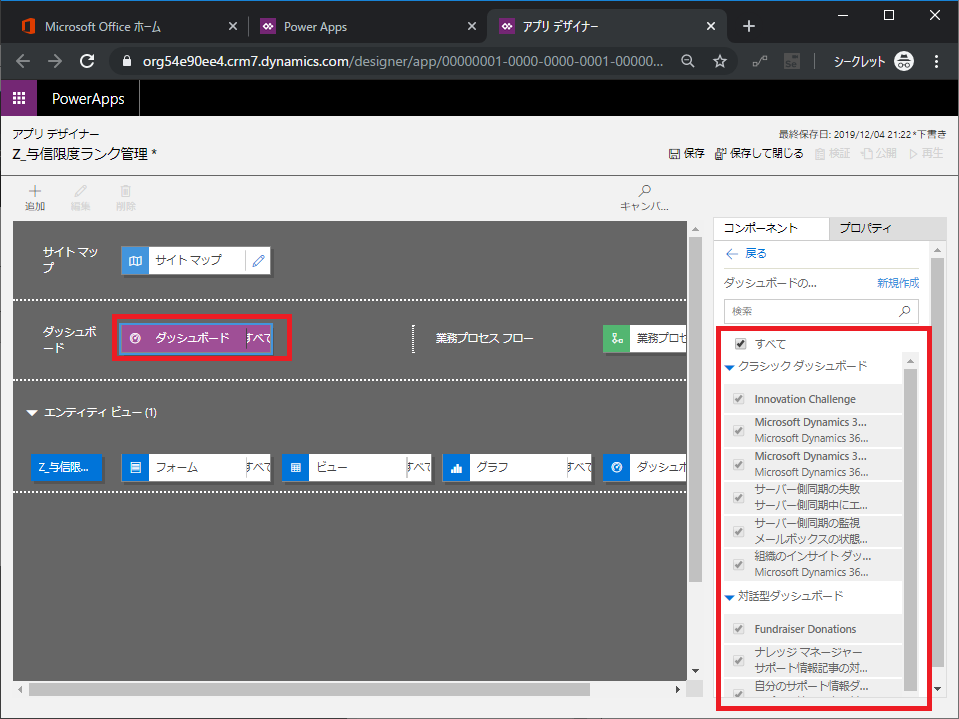Click the 公開 button
Viewport: 959px width, 719px height.
879,153
